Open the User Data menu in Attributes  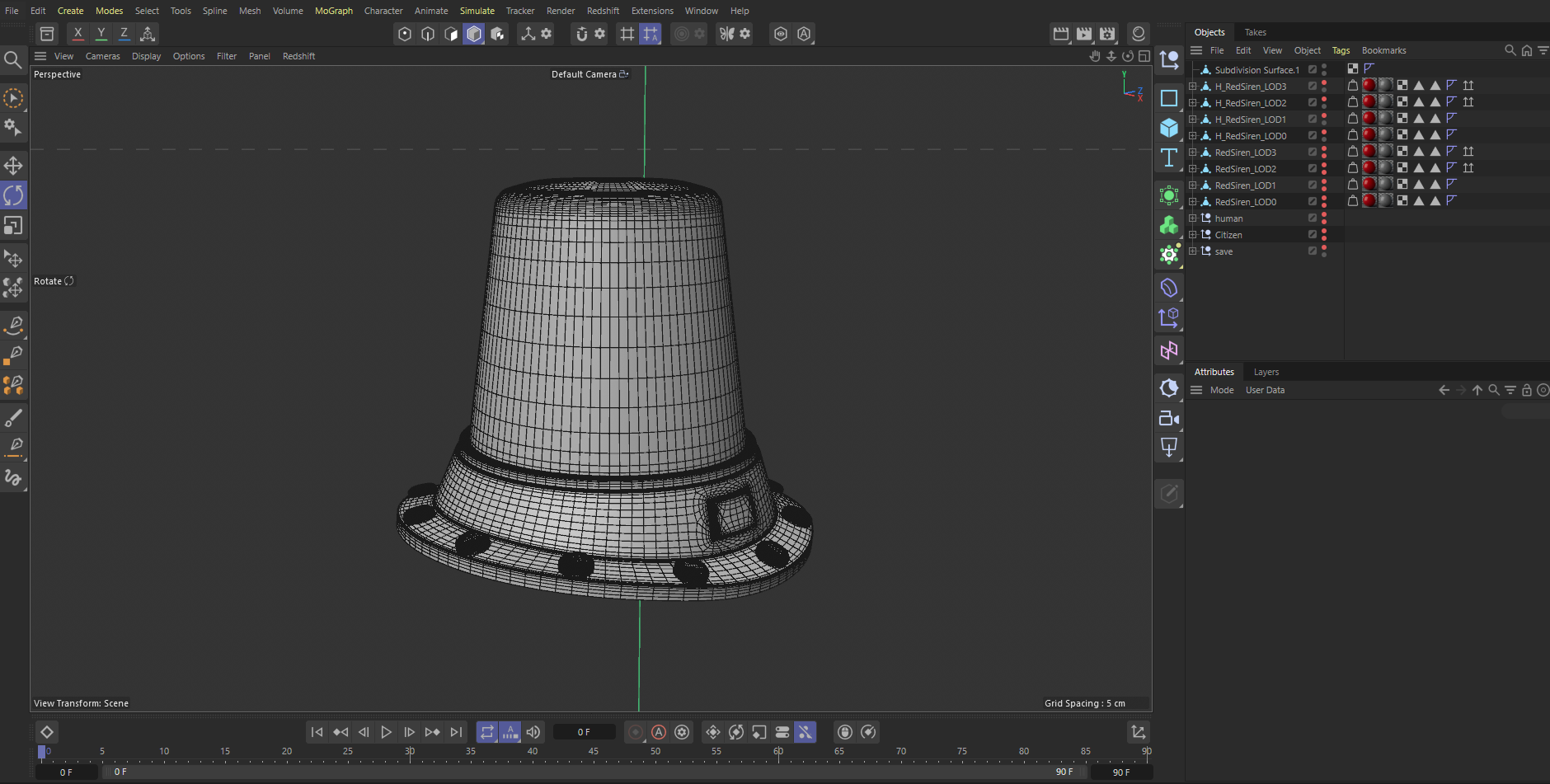1265,390
